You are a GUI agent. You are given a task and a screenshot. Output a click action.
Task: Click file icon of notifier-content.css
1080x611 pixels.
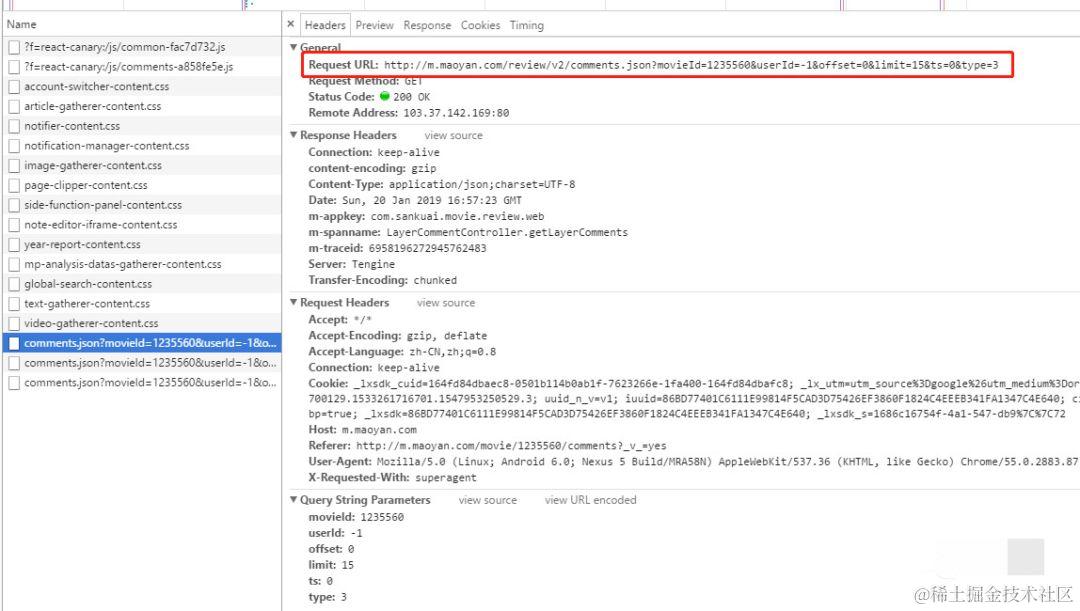pos(14,126)
